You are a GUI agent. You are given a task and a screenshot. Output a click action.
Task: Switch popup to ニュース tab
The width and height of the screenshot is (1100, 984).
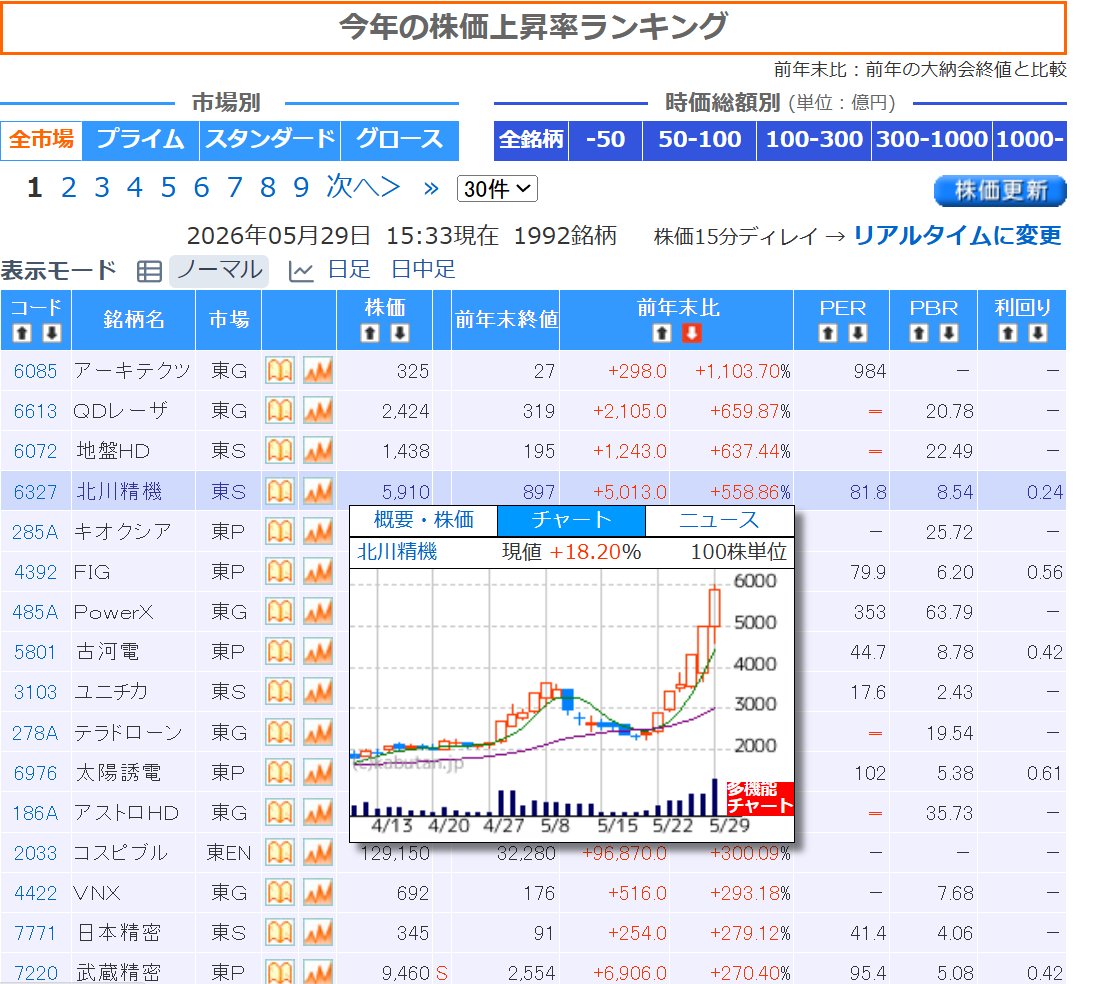(x=719, y=520)
